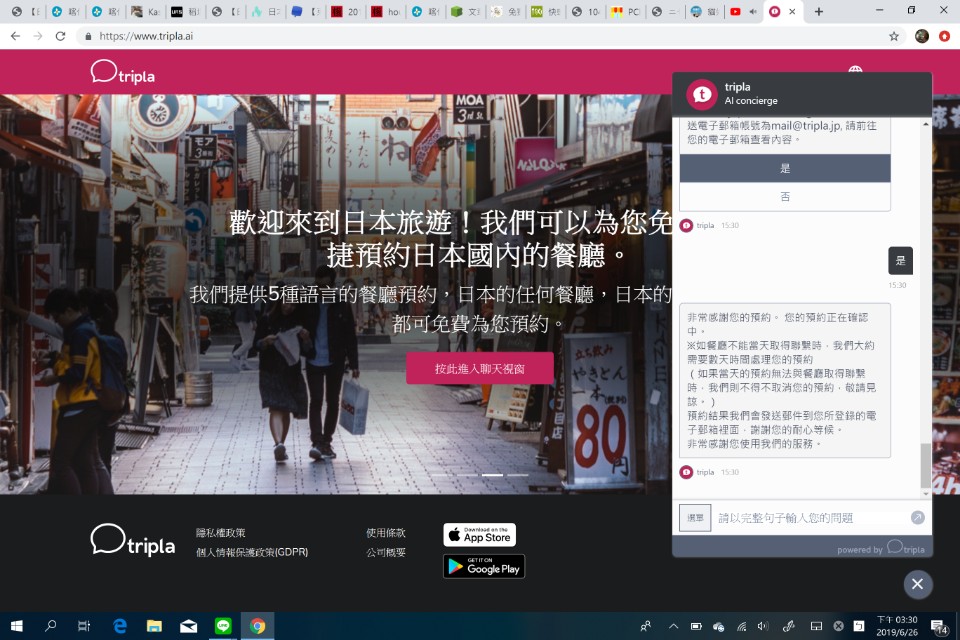The image size is (960, 640).
Task: Select the highlighted third carousel slide indicator
Action: point(492,475)
